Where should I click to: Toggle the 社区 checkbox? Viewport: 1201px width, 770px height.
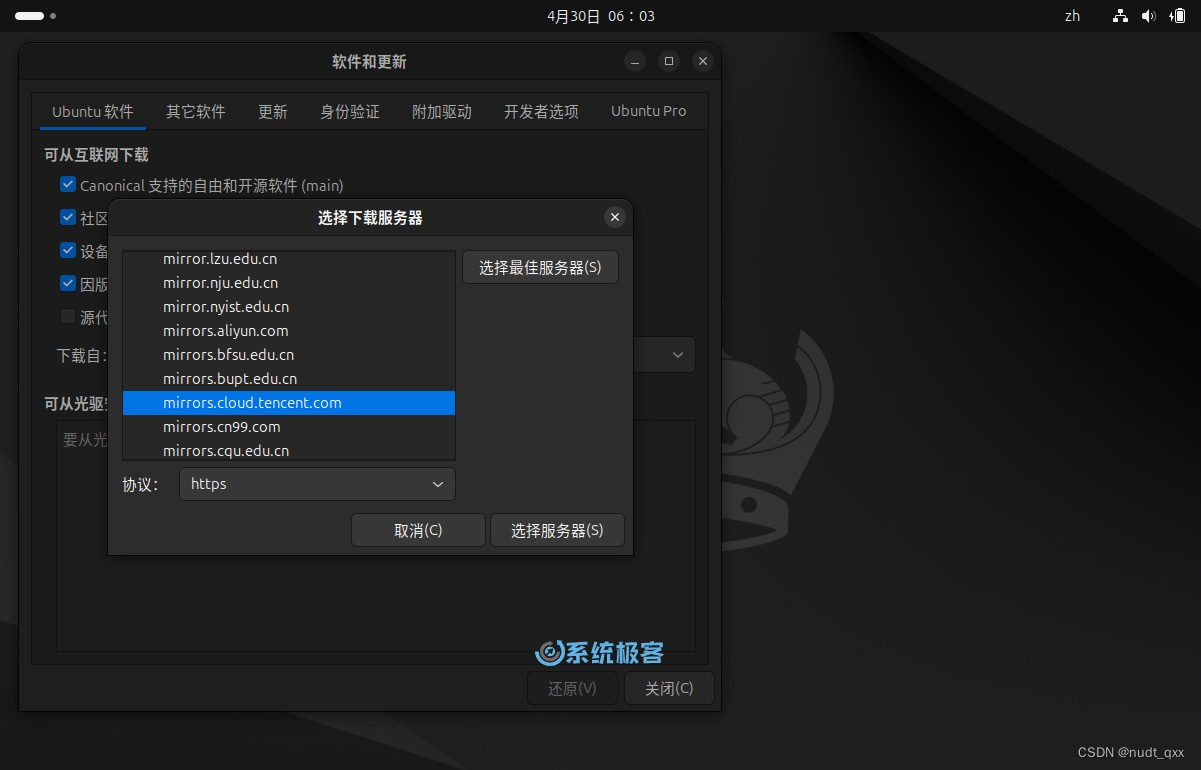pos(68,217)
